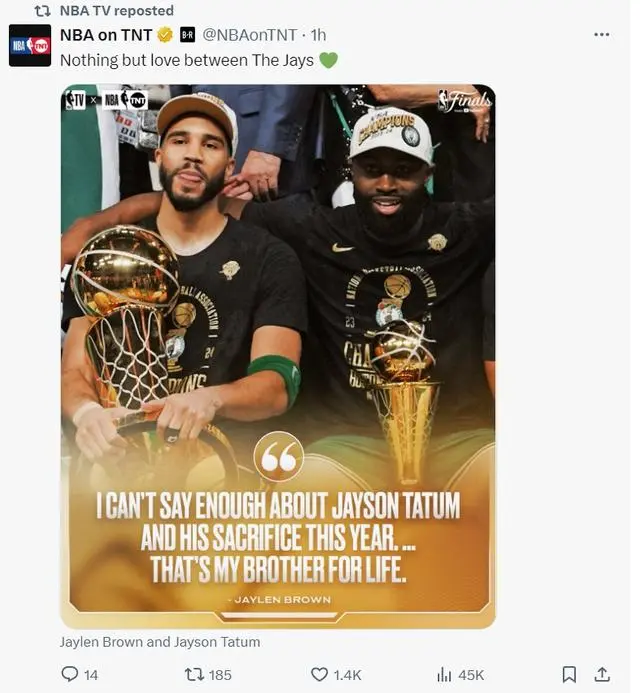
Task: Click the share upload icon
Action: click(602, 674)
